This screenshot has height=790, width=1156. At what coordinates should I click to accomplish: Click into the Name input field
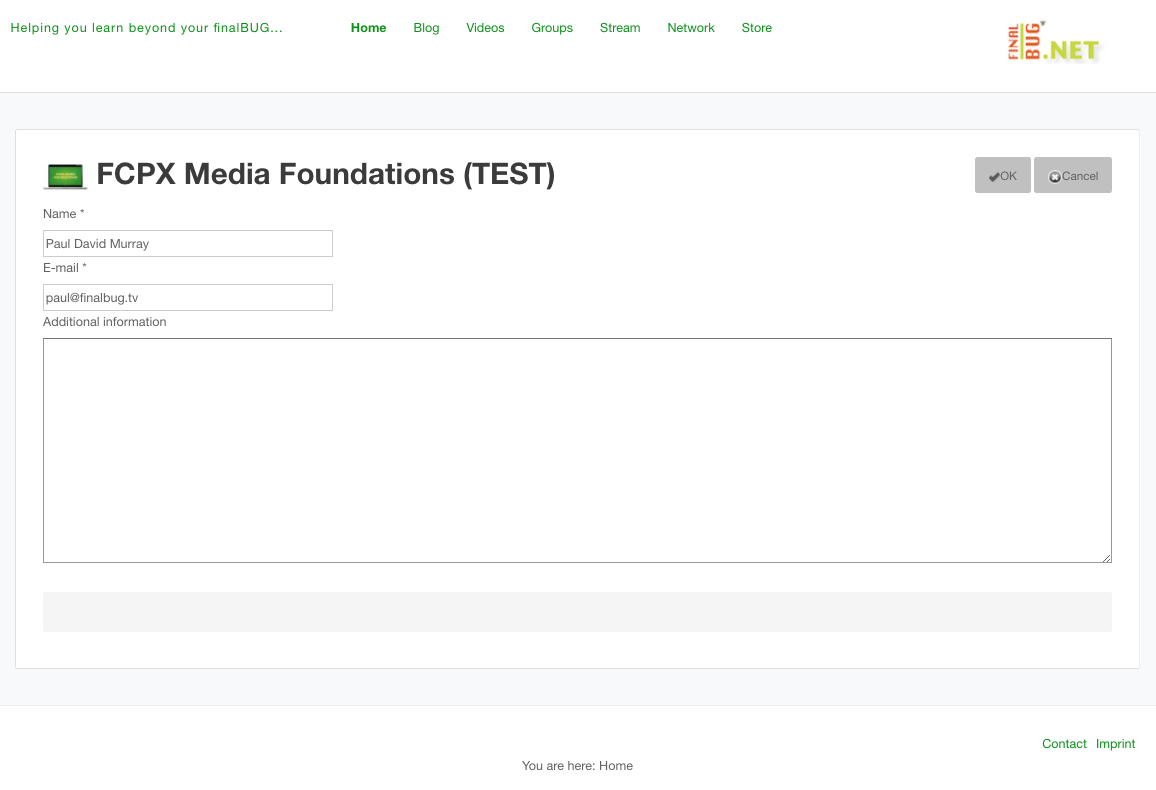188,244
